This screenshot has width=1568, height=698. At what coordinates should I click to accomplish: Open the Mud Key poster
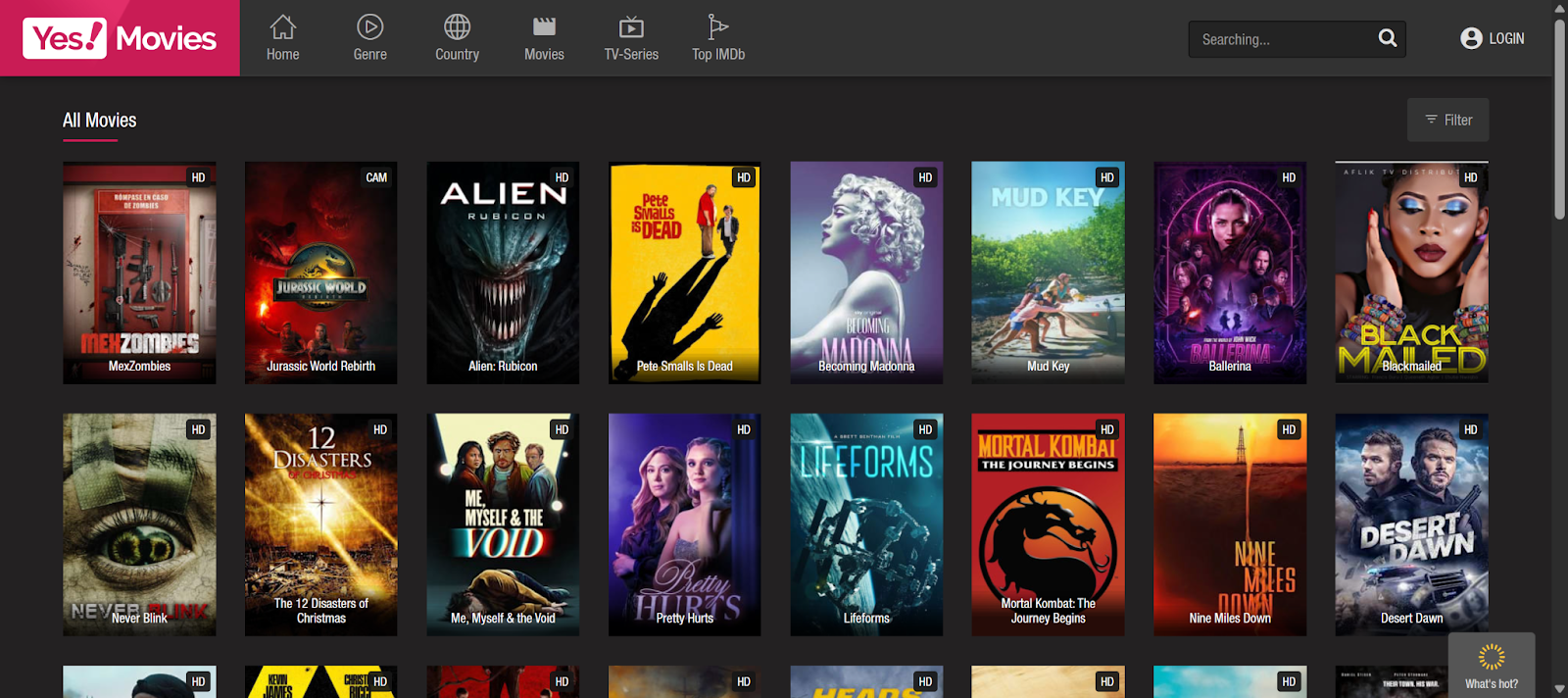click(x=1048, y=273)
